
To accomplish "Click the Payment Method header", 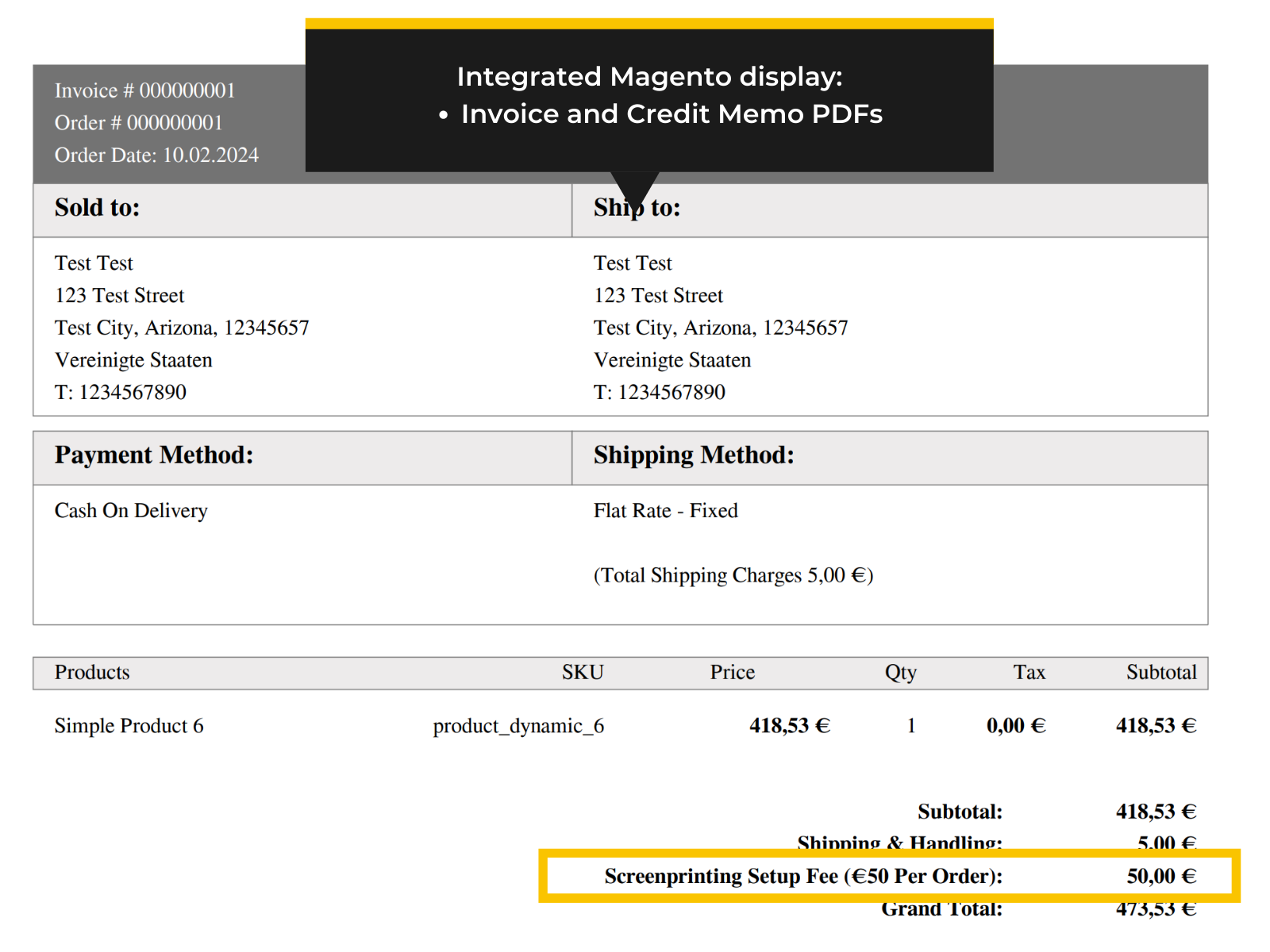I will pyautogui.click(x=153, y=455).
